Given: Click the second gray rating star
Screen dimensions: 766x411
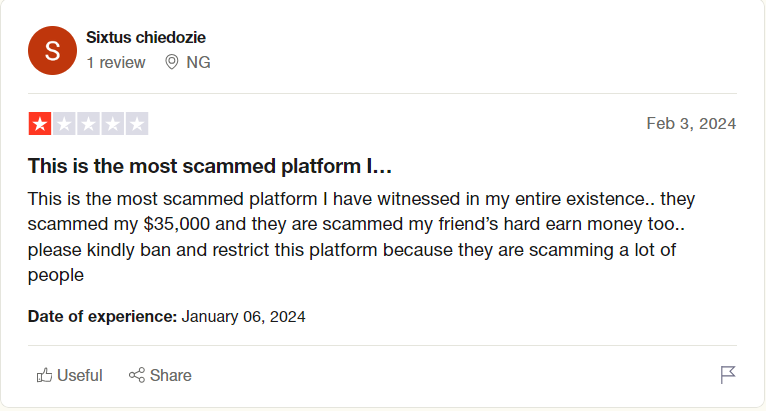Looking at the screenshot, I should pos(64,124).
